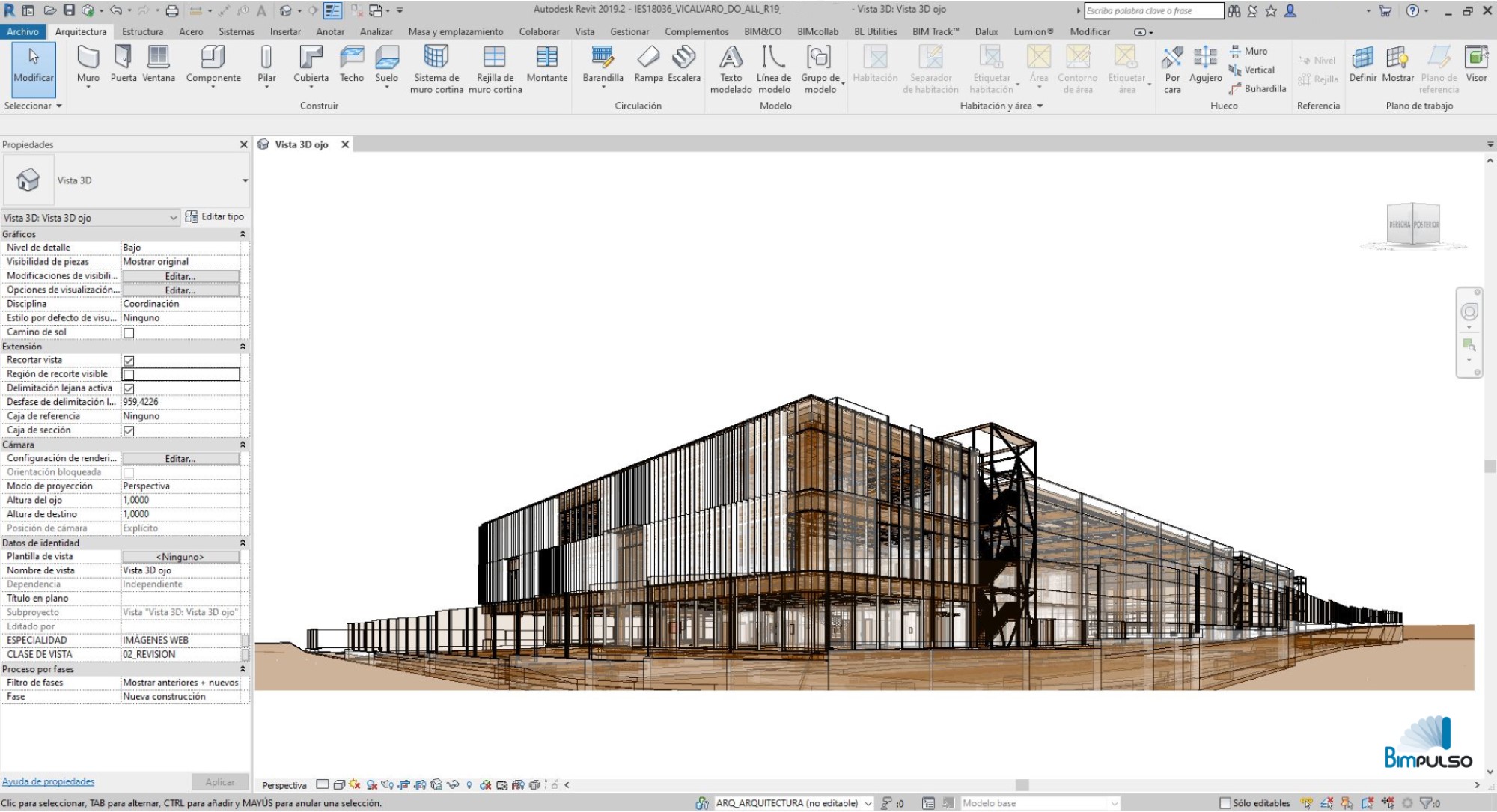
Task: Click the ViewCube in the 3D view
Action: [x=1413, y=224]
